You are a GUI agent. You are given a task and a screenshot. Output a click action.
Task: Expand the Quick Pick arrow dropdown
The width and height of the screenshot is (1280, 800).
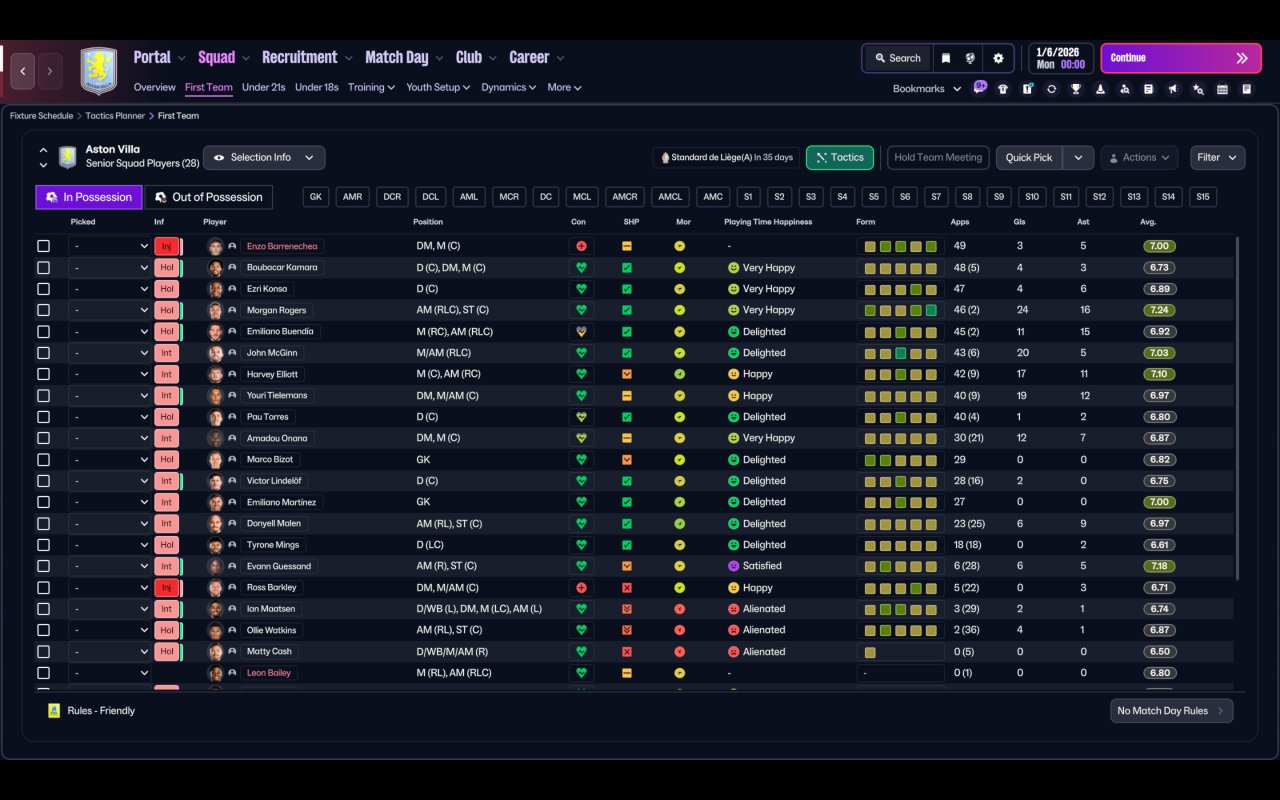(x=1078, y=158)
